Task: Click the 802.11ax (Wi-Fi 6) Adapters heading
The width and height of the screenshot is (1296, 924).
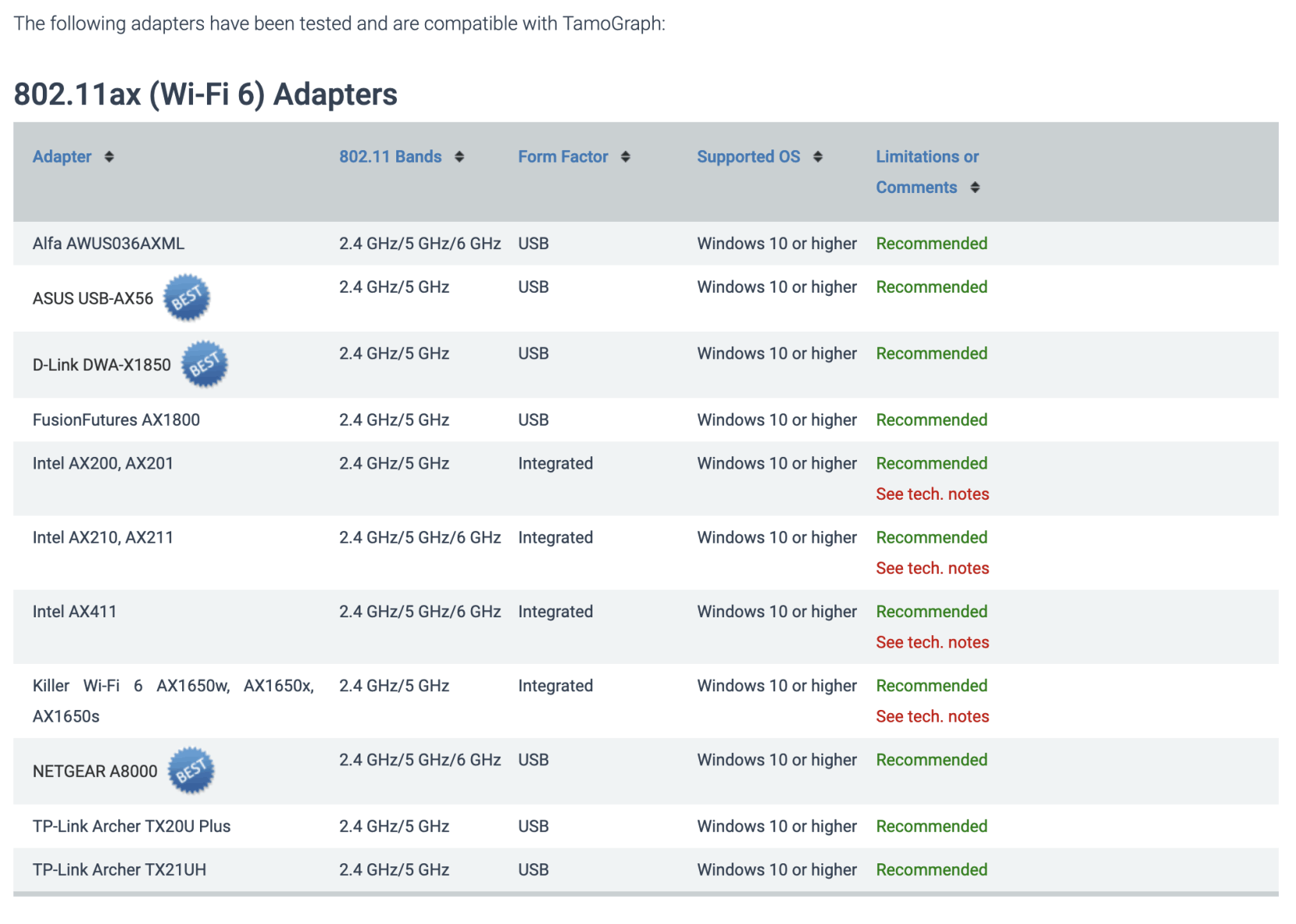Action: [x=205, y=94]
